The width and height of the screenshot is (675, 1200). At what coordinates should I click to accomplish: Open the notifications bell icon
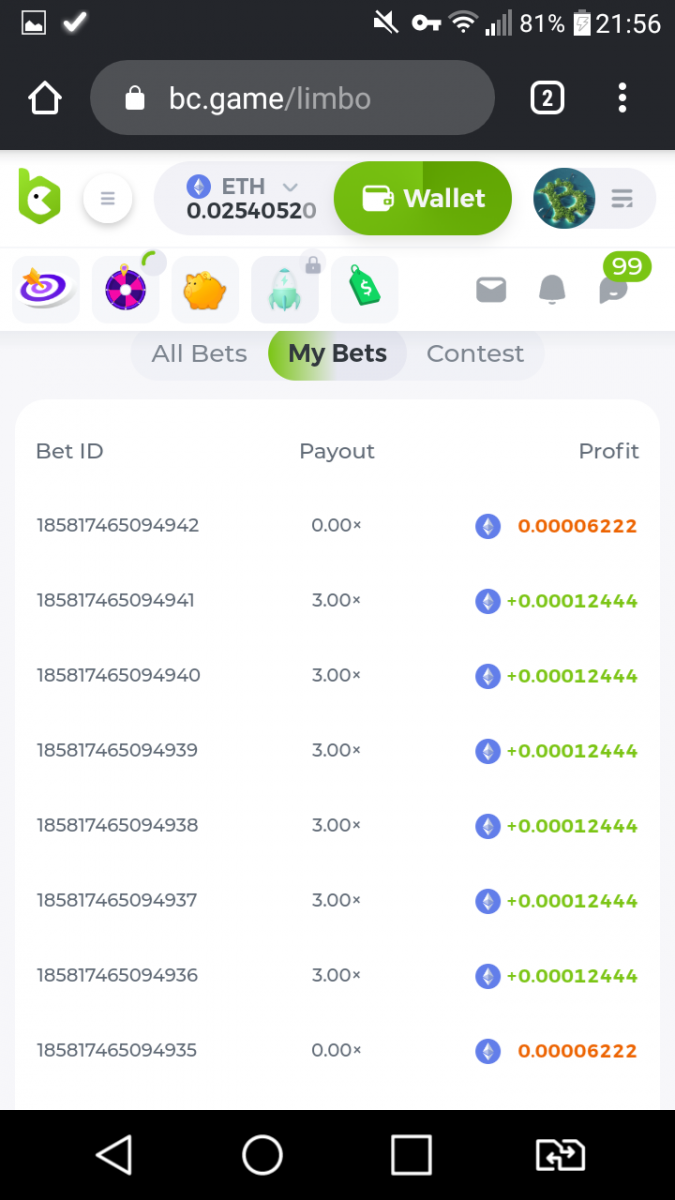click(552, 290)
